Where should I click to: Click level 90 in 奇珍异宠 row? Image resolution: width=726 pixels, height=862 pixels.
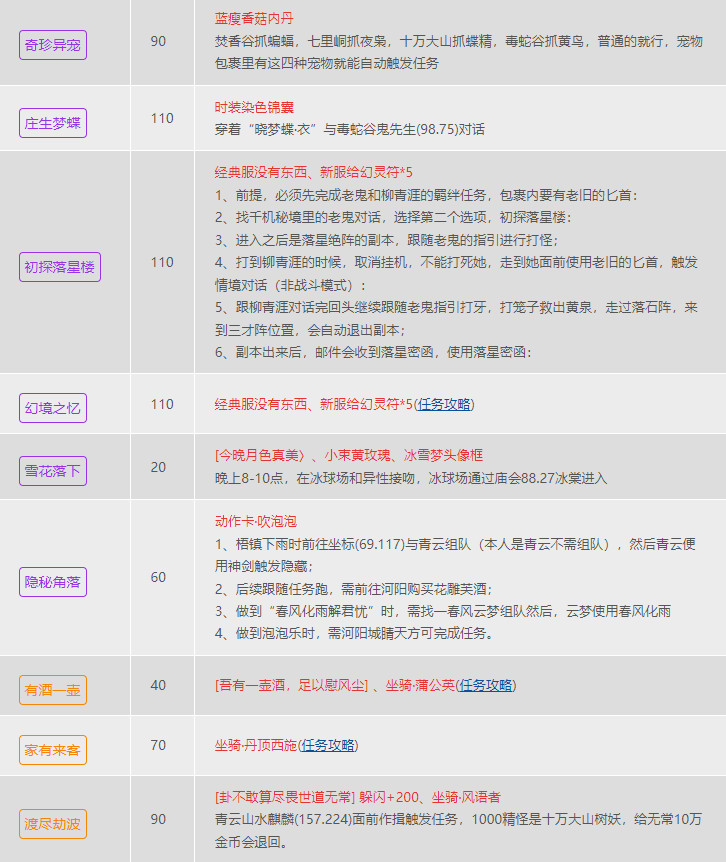(158, 42)
